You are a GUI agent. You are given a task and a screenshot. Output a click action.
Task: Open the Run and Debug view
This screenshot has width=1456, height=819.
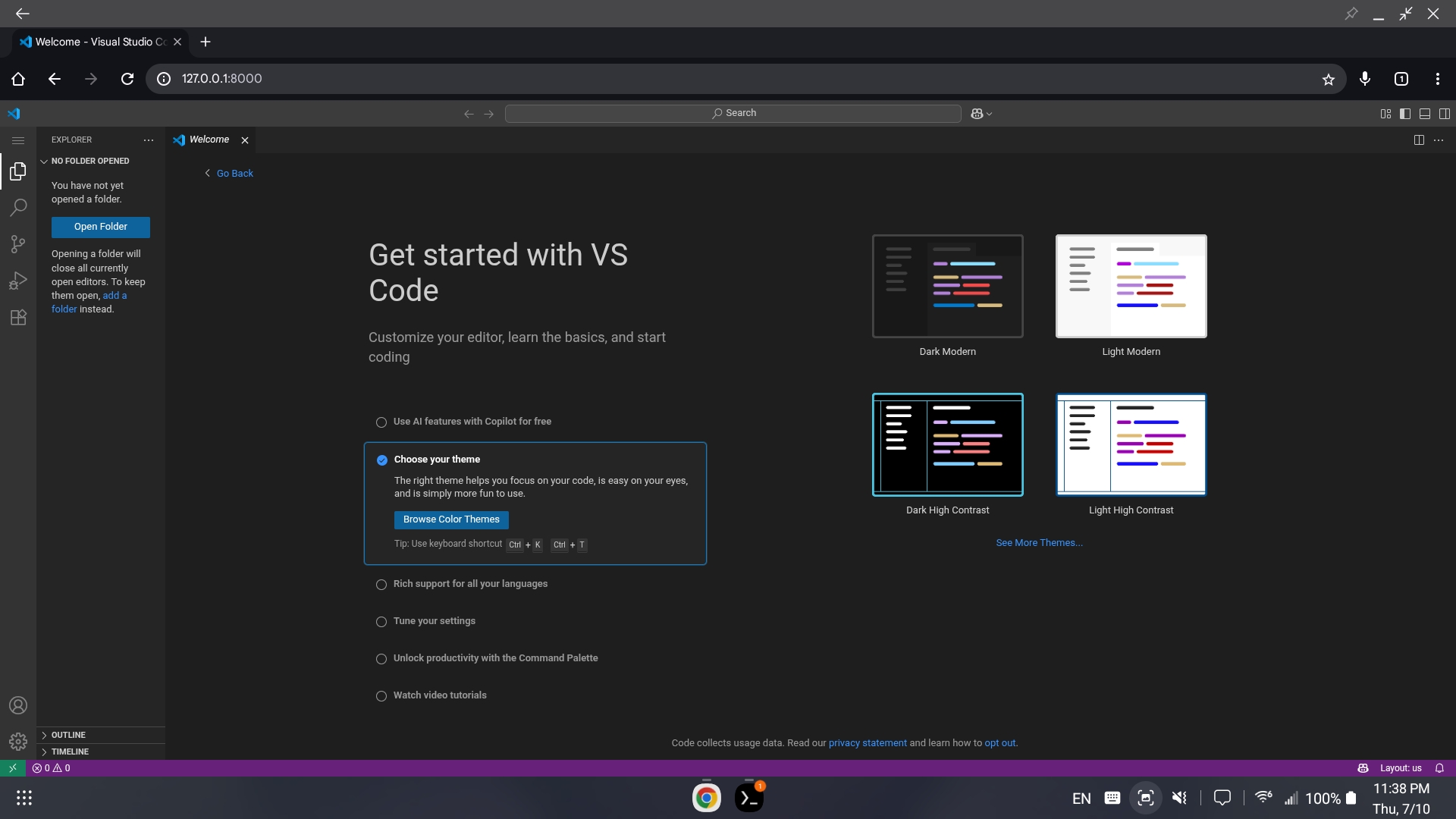coord(18,281)
